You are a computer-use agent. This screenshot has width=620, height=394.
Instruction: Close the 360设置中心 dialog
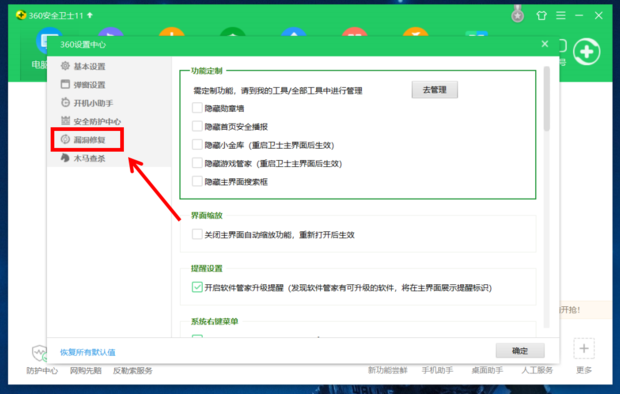point(545,44)
